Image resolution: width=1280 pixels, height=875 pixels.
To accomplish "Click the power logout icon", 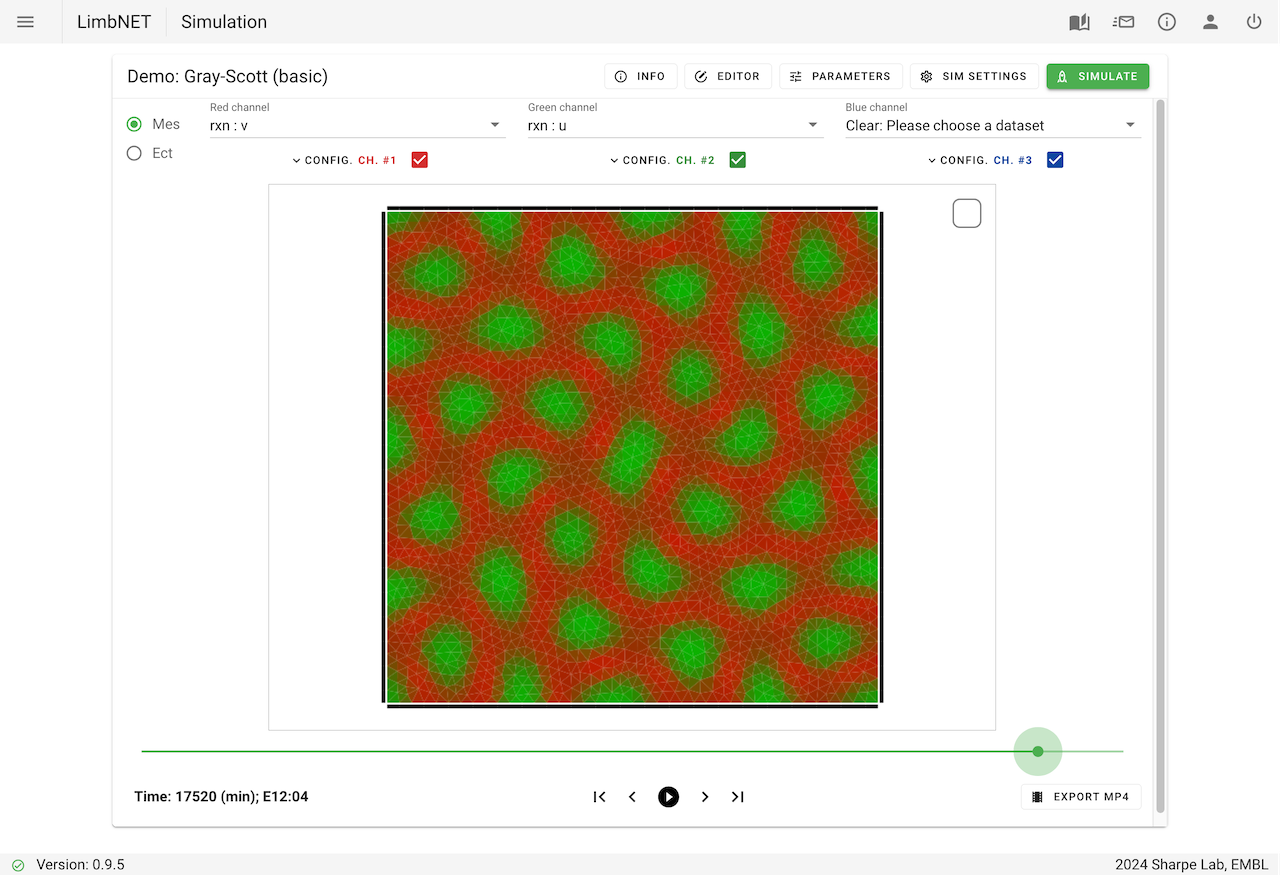I will point(1254,22).
